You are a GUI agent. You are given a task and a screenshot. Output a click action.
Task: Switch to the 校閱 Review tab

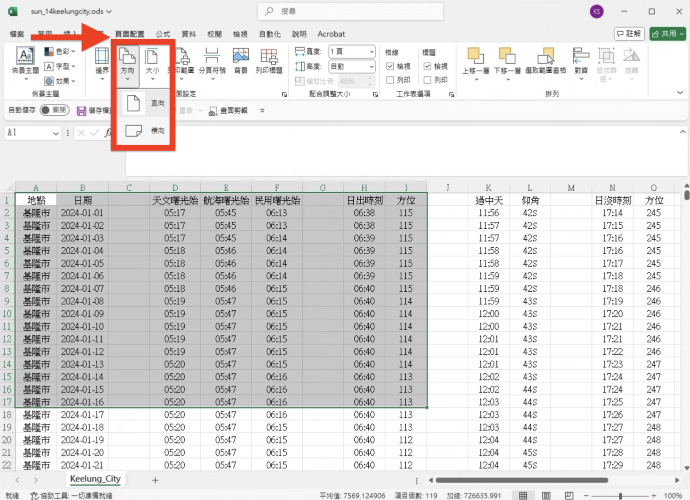click(x=215, y=34)
